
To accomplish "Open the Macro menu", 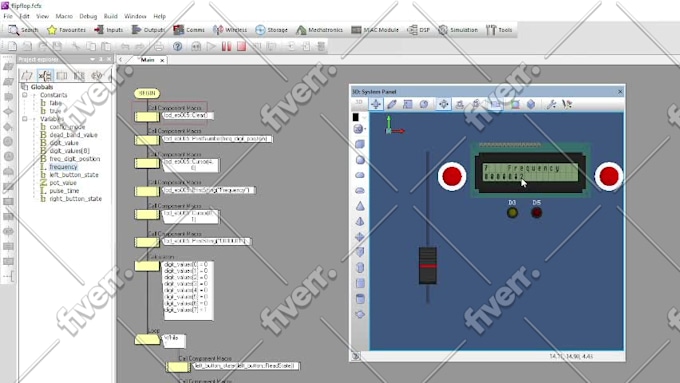I will pyautogui.click(x=64, y=16).
